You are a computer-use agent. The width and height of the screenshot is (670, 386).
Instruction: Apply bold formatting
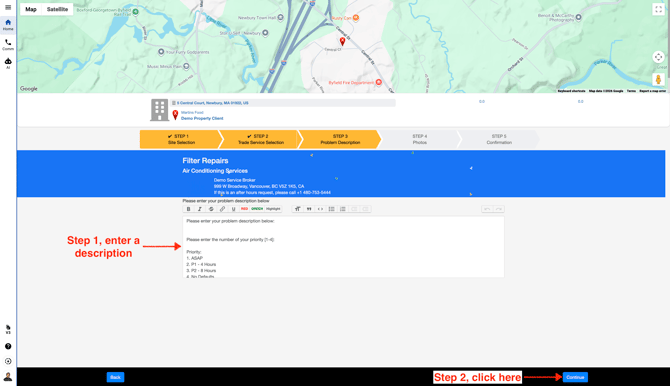(x=188, y=209)
